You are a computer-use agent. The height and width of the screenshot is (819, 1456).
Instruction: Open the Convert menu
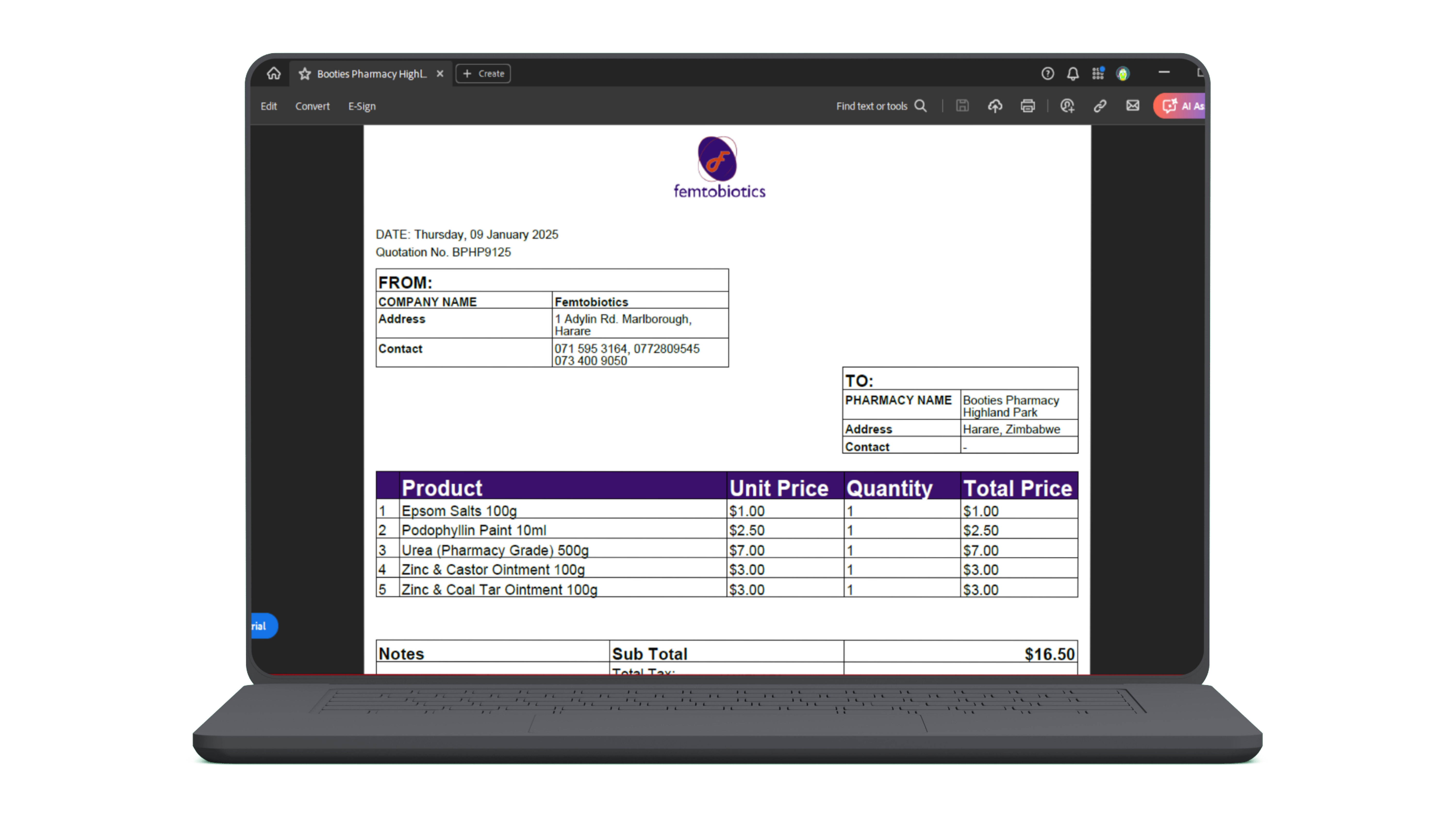(312, 106)
